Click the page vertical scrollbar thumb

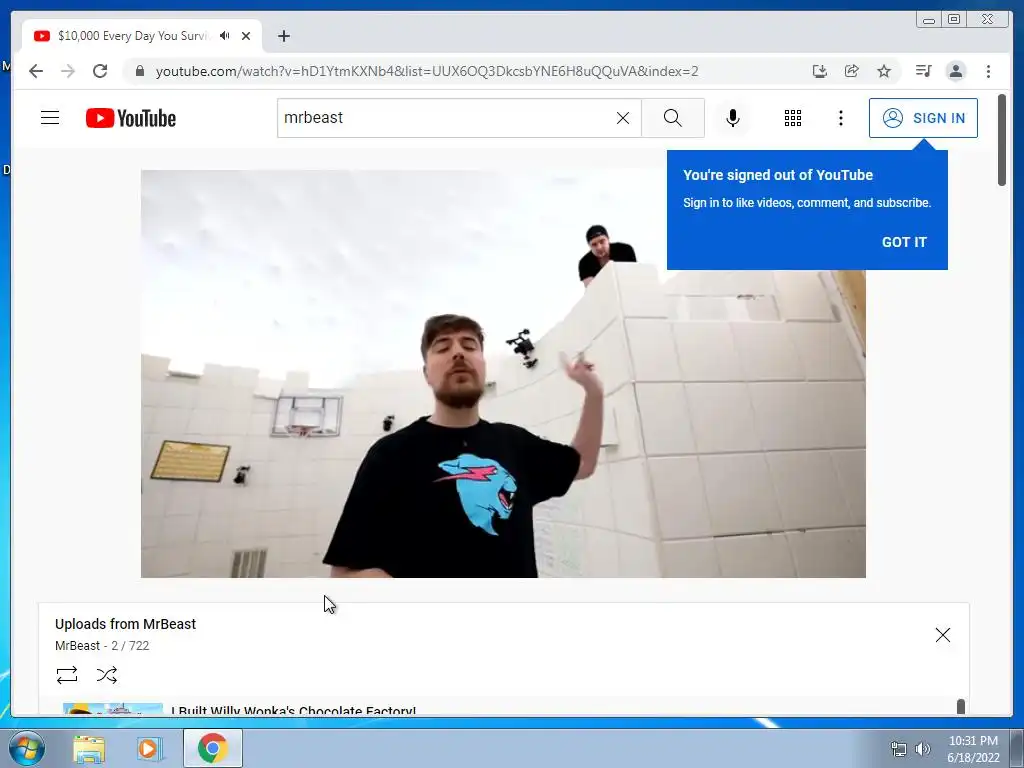1002,140
